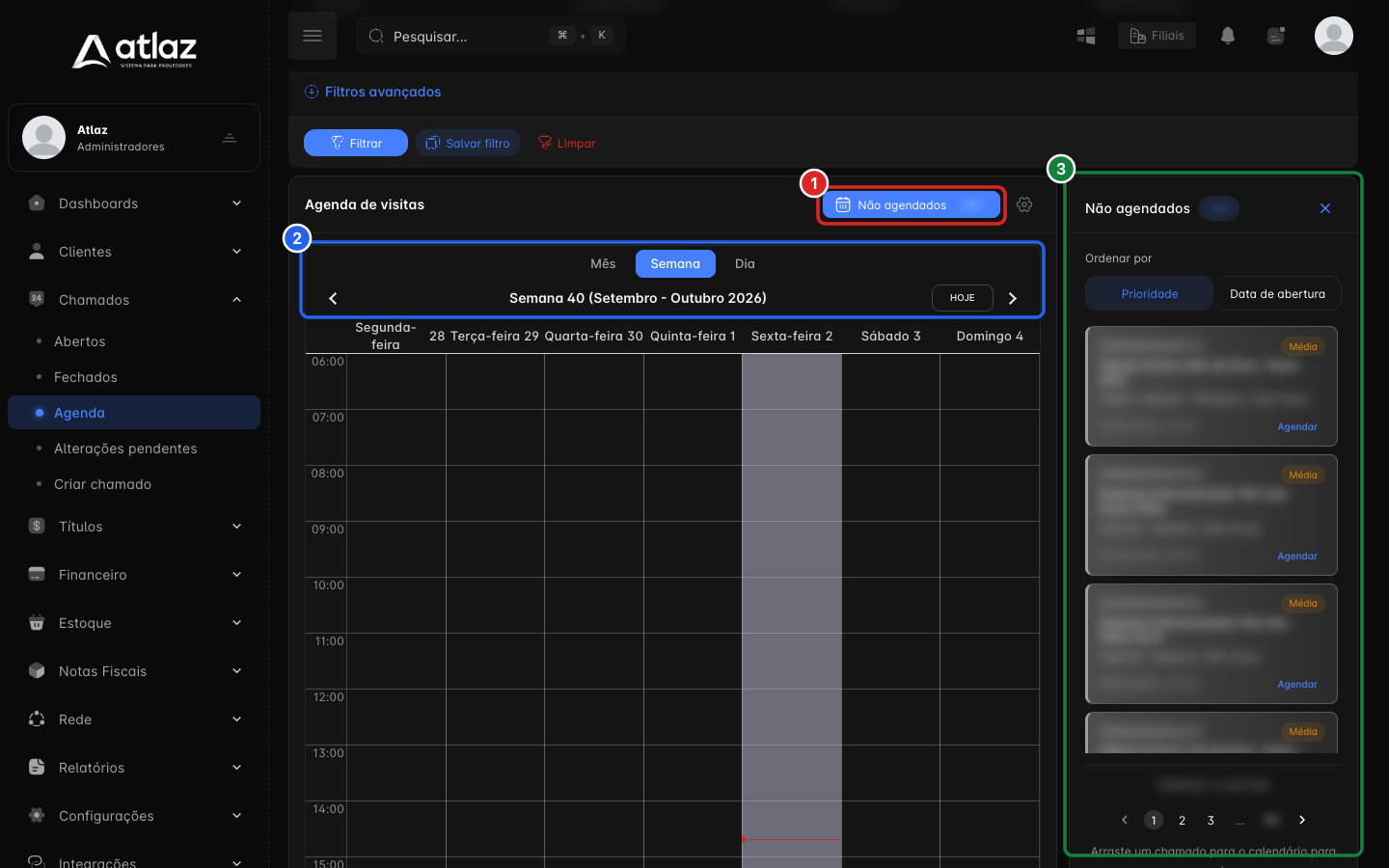Viewport: 1389px width, 868px height.
Task: Open the chat icon beside the bell
Action: [x=1276, y=36]
